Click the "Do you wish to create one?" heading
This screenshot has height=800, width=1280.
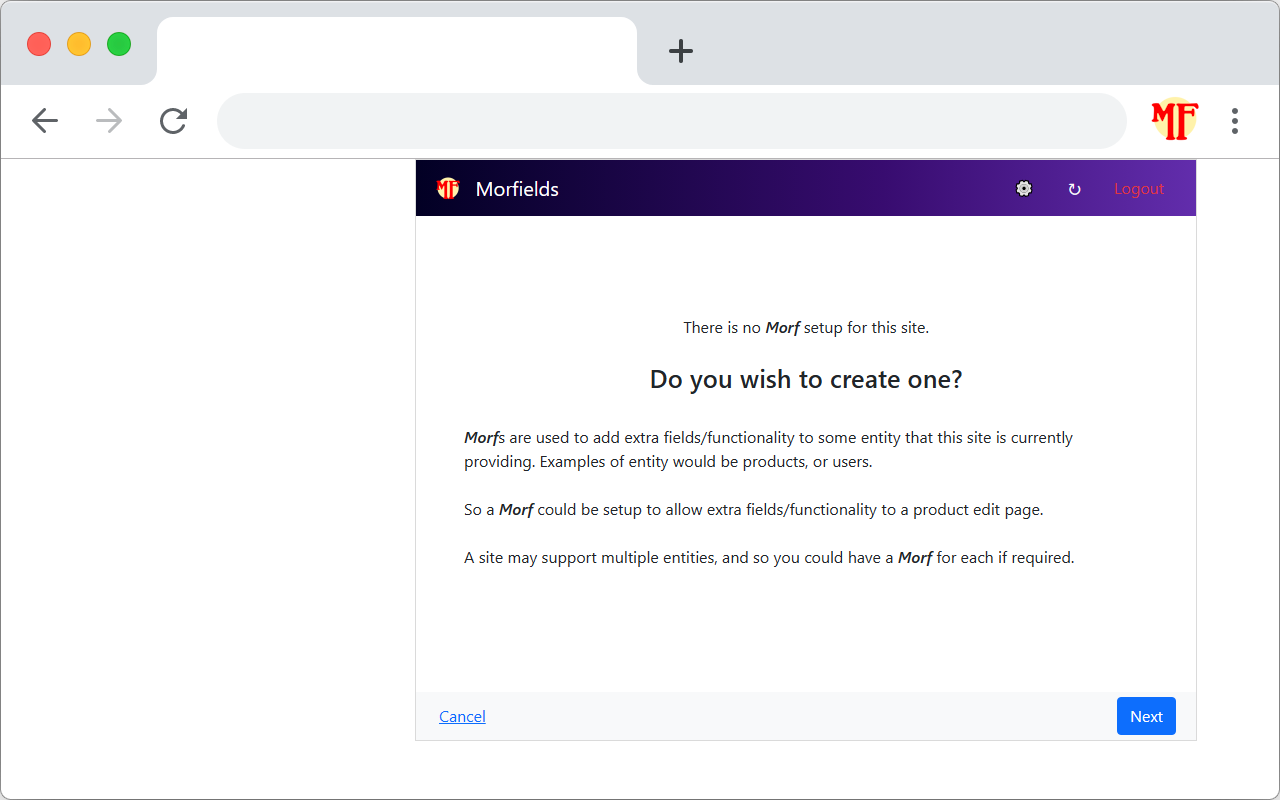pos(806,380)
